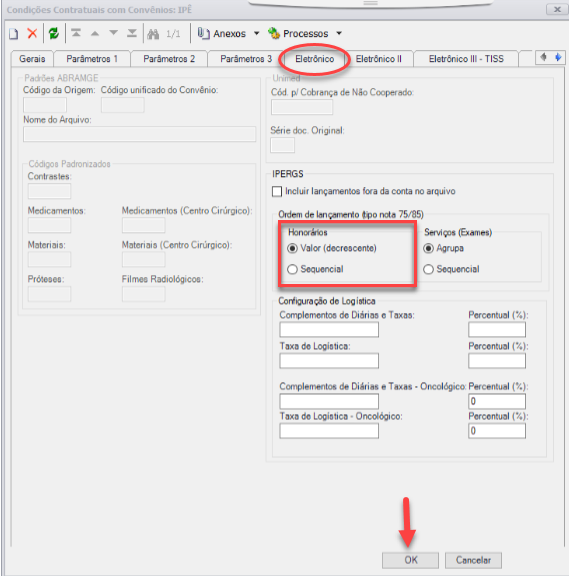Image resolution: width=569 pixels, height=576 pixels.
Task: Click the binoculars search icon
Action: pyautogui.click(x=153, y=34)
